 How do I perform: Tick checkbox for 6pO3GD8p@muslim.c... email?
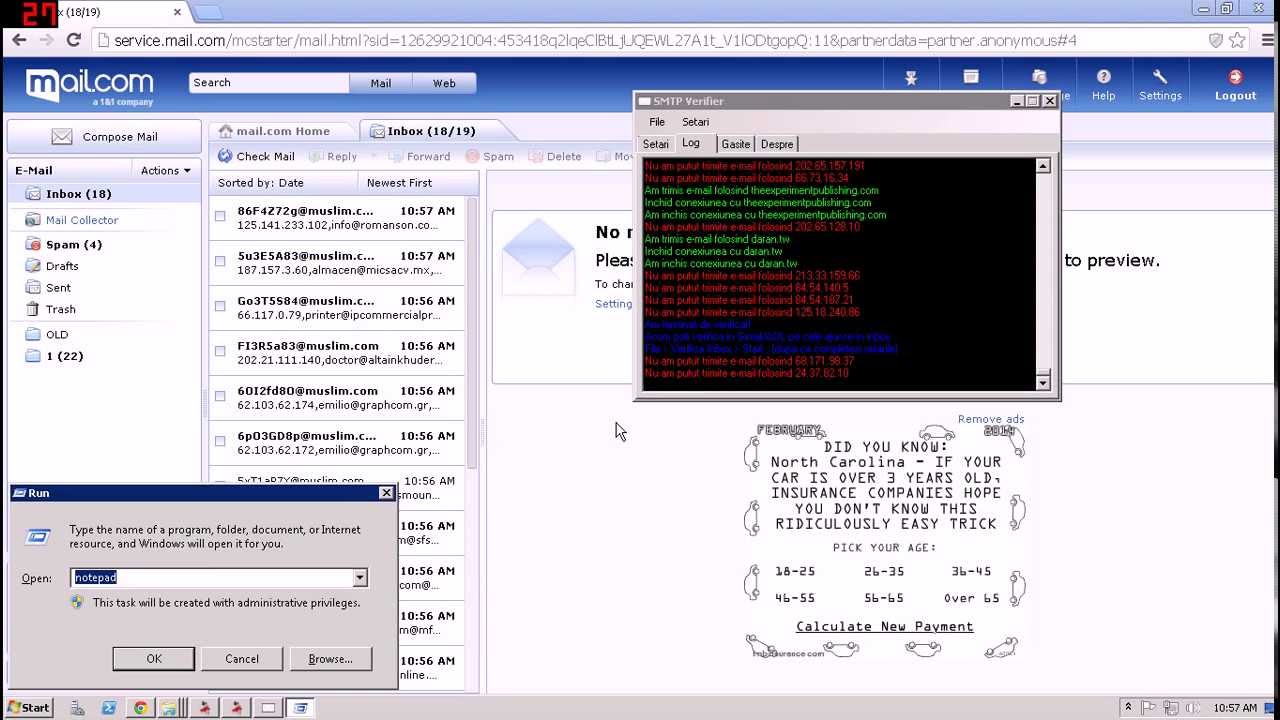220,441
